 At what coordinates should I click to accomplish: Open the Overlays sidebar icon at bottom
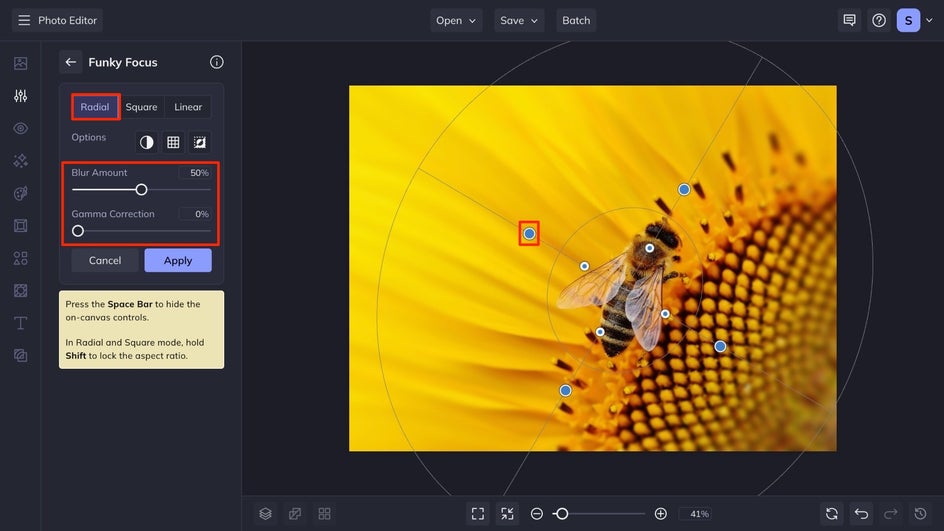20,356
